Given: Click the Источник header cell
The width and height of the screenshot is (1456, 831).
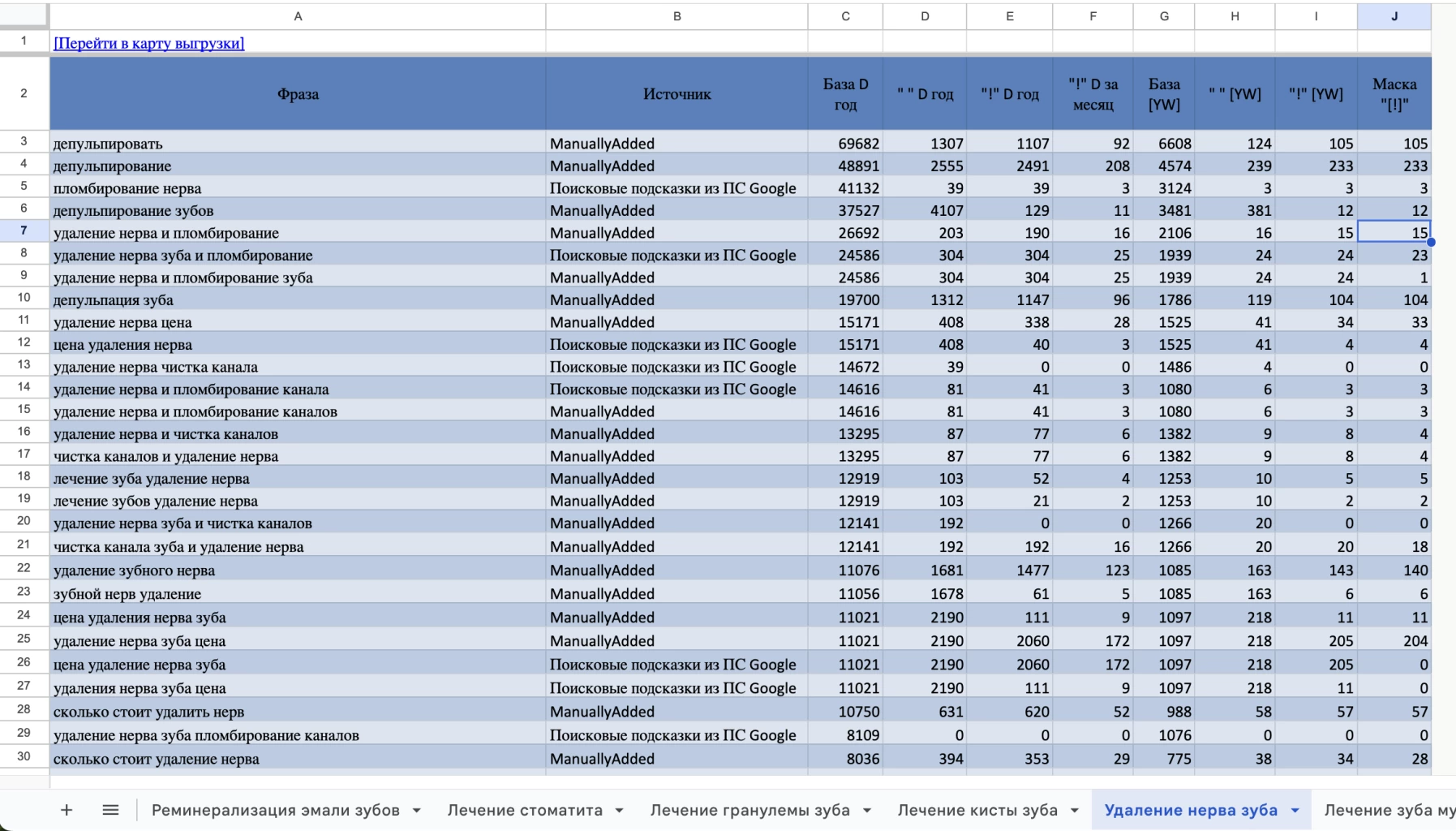Looking at the screenshot, I should (676, 94).
